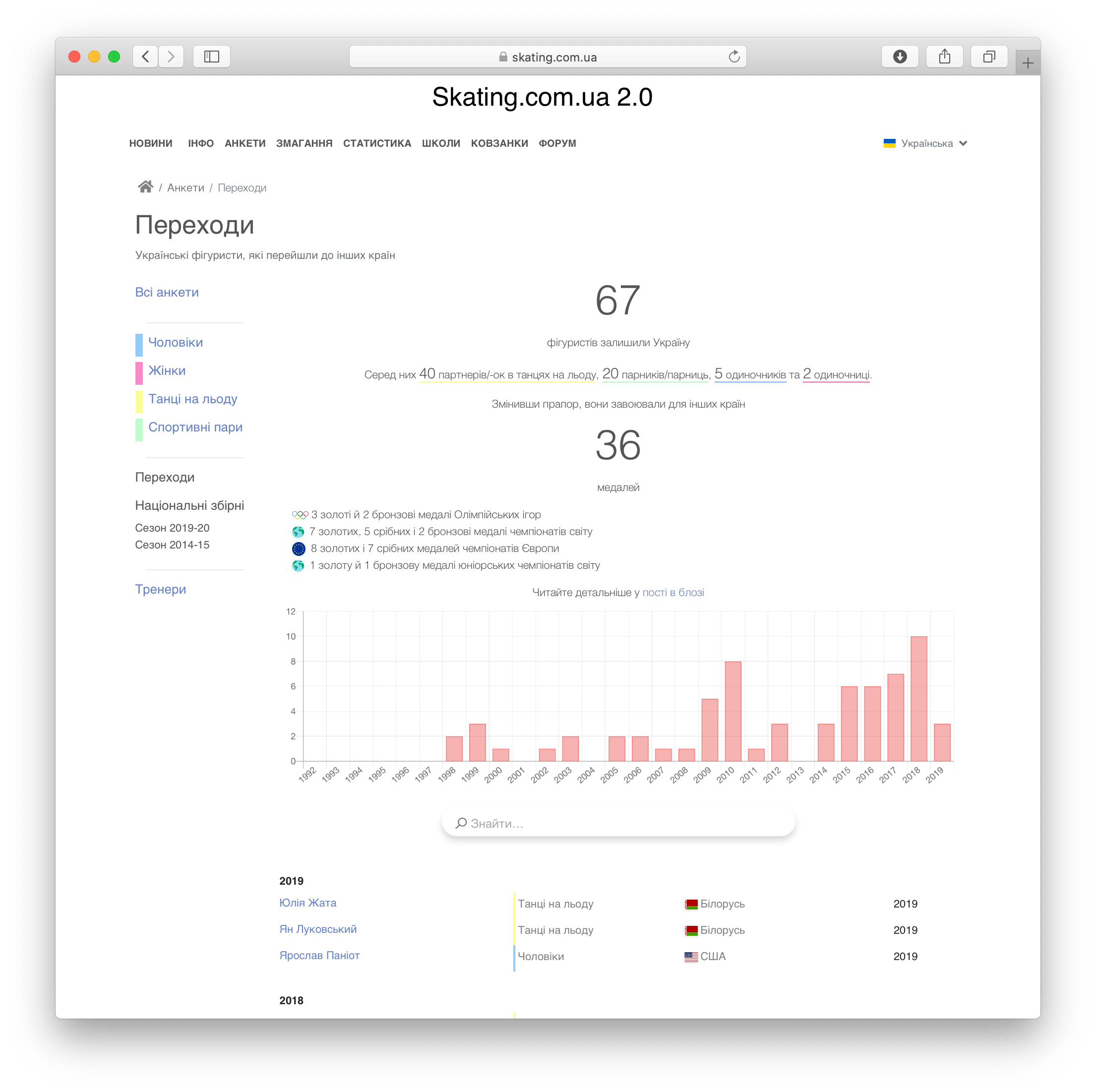Open Юлія Жата profile link
This screenshot has width=1096, height=1092.
coord(307,903)
